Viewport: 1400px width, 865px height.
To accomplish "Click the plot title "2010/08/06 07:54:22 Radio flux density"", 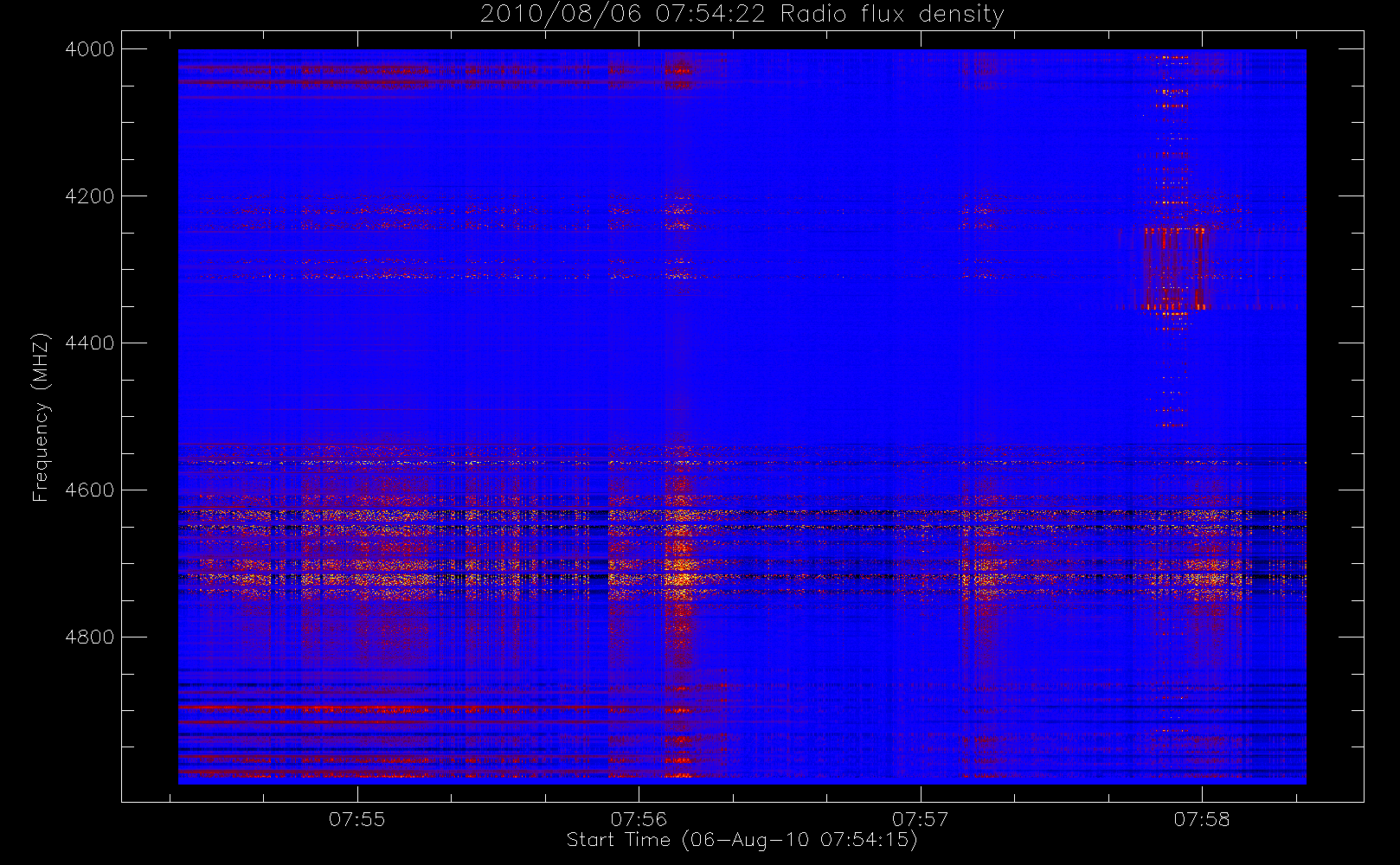I will coord(742,15).
